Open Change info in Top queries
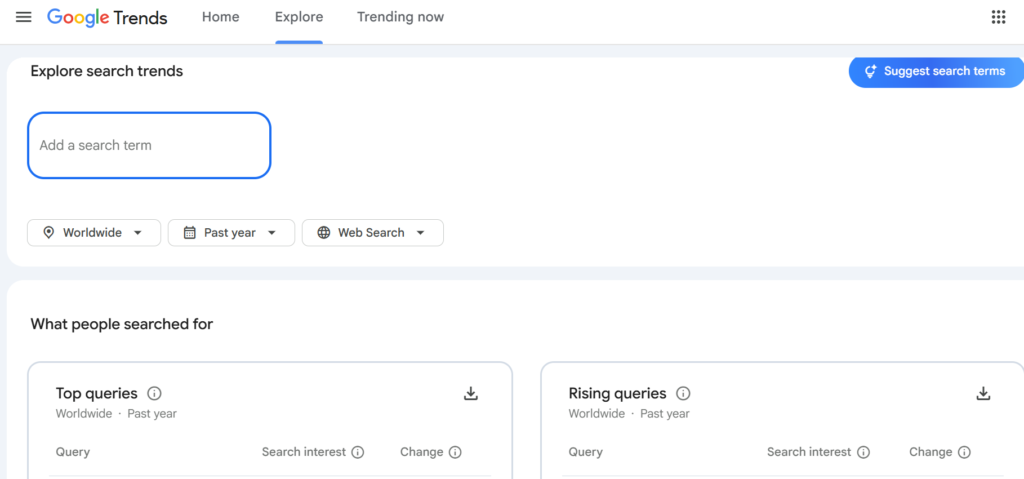The image size is (1024, 479). [x=455, y=452]
